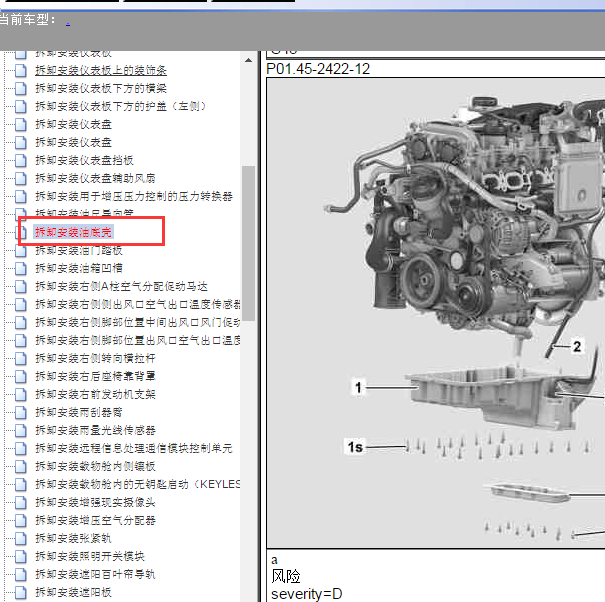Click document icon beside 拆卸安装右前发动机支架
Image resolution: width=605 pixels, height=602 pixels.
point(20,394)
